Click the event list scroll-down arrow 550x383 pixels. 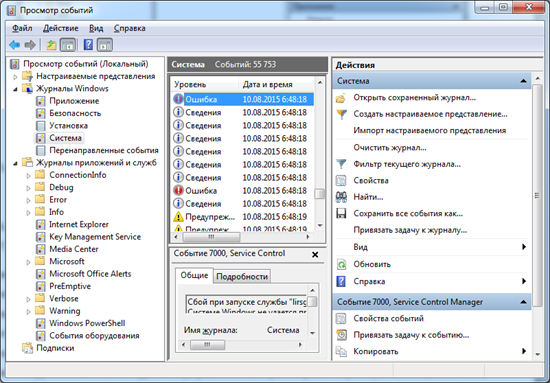(x=320, y=226)
